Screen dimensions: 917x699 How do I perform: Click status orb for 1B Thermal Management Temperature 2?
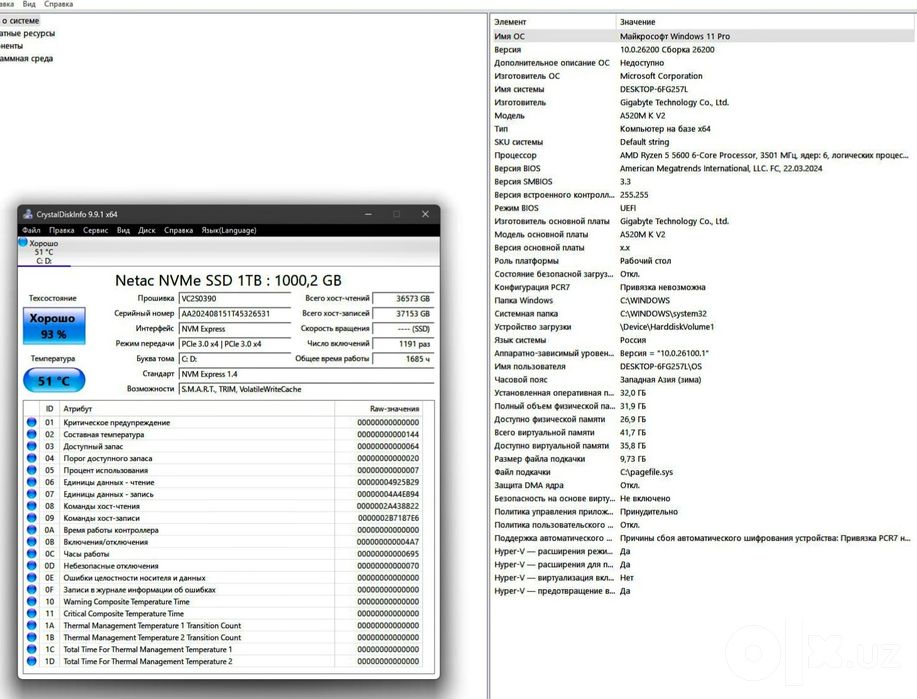32,637
